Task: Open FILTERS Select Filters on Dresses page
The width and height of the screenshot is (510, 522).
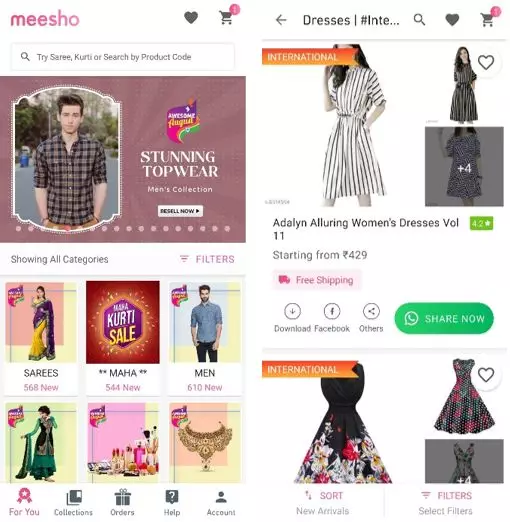Action: tap(446, 503)
